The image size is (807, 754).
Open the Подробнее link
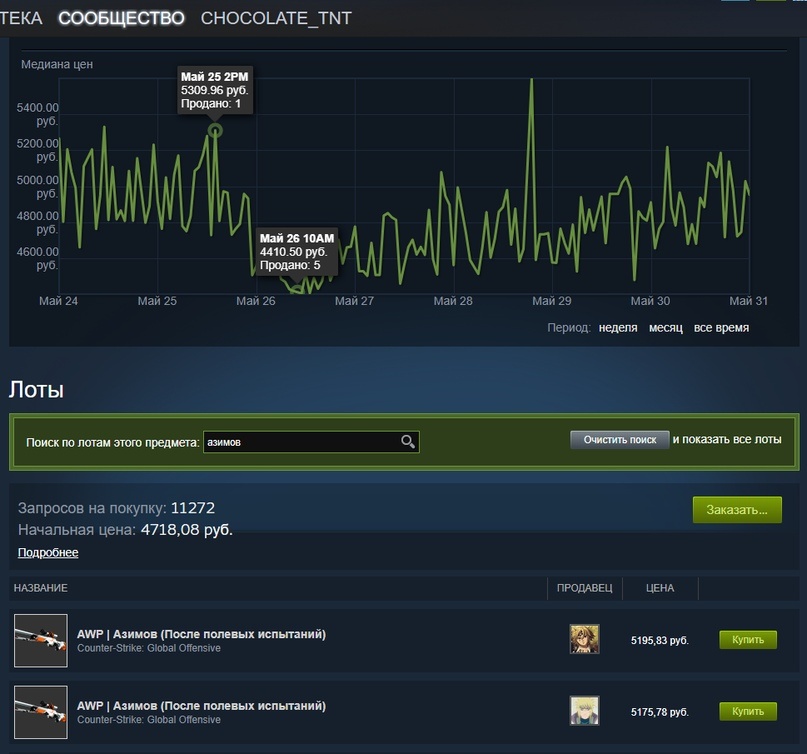(x=48, y=553)
